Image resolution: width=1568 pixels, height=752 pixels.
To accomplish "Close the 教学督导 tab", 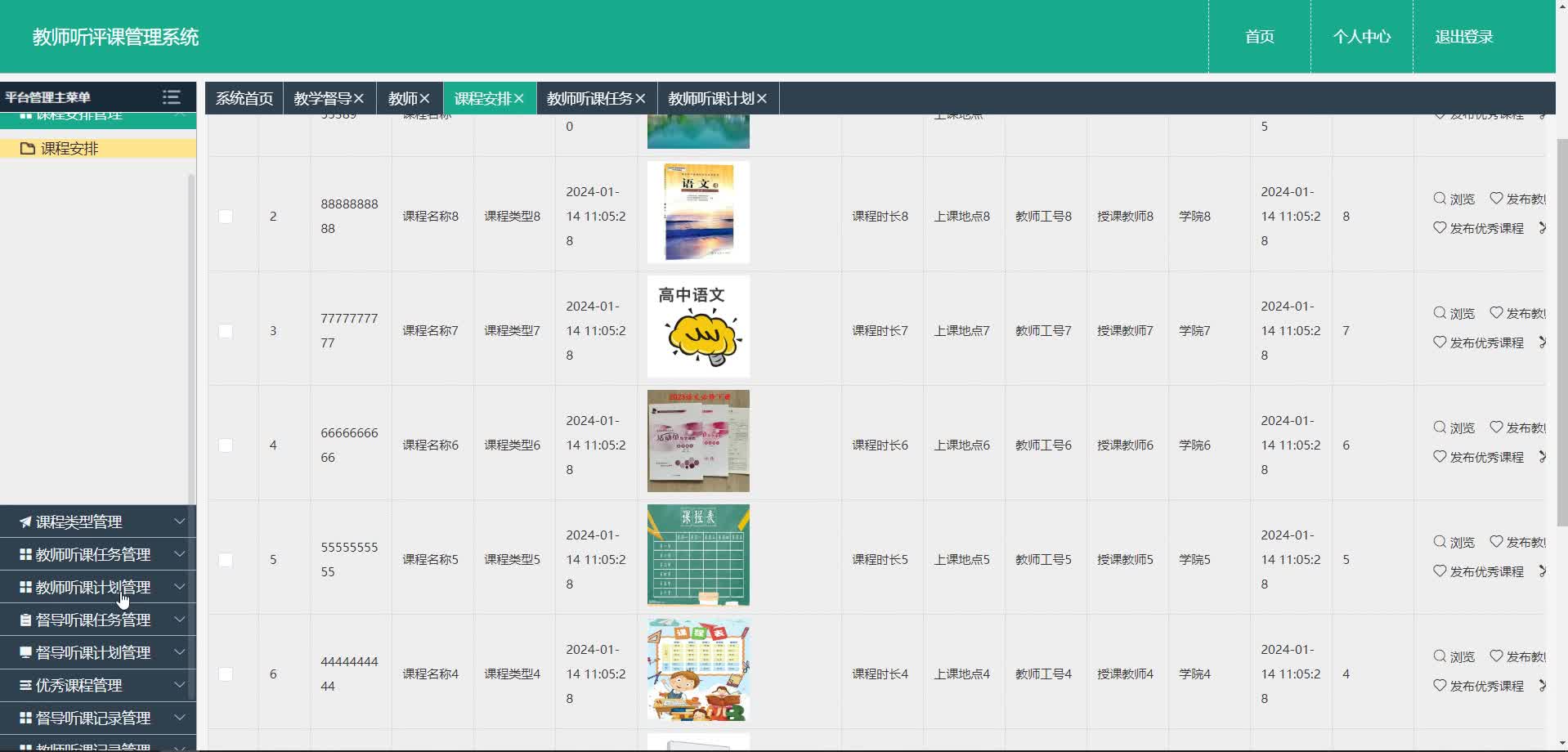I will point(359,98).
